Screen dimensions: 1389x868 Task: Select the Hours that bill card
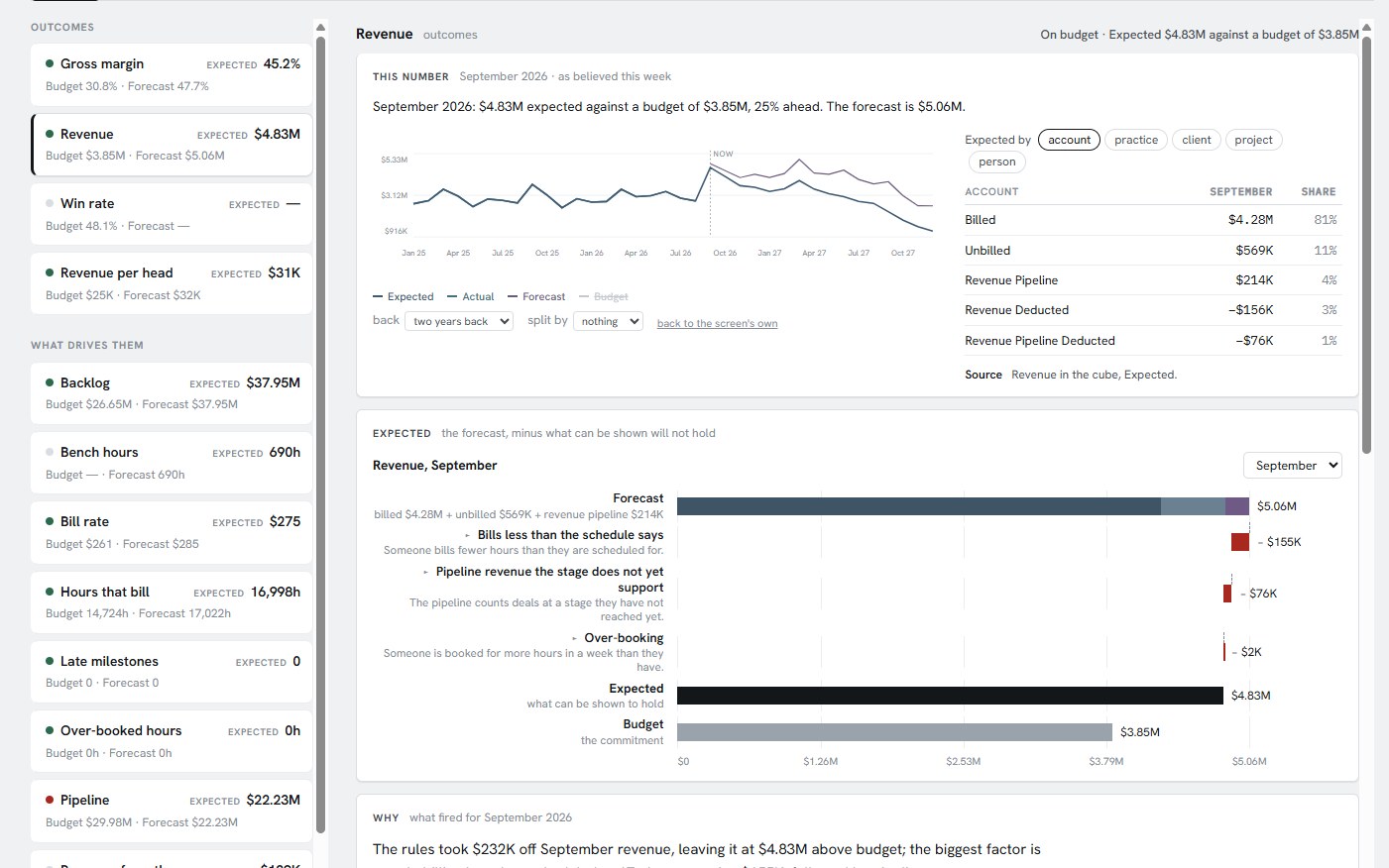pos(172,602)
